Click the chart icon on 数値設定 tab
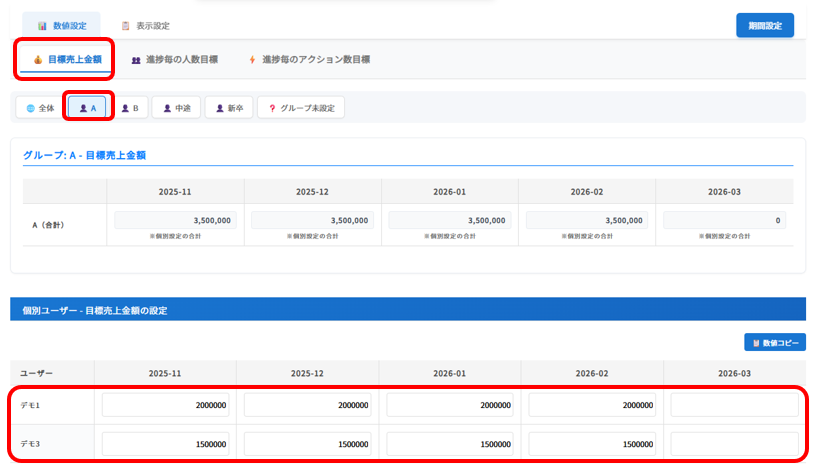Screen dimensions: 823x472 [x=42, y=25]
